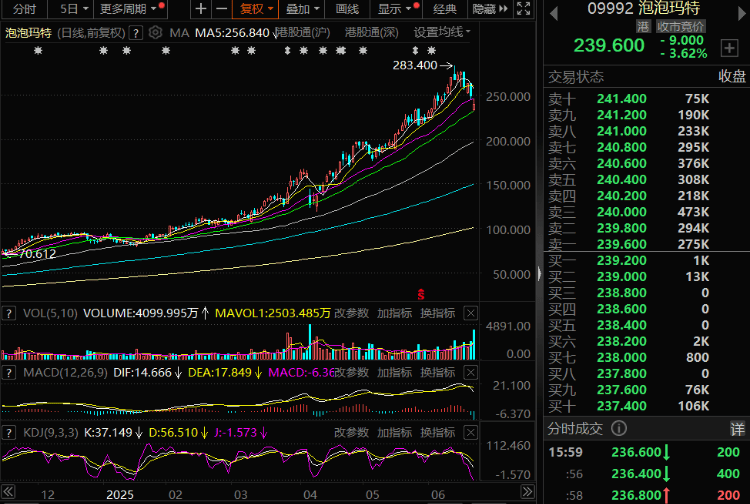
Task: Click 改参数 in KDJ panel
Action: (x=351, y=433)
